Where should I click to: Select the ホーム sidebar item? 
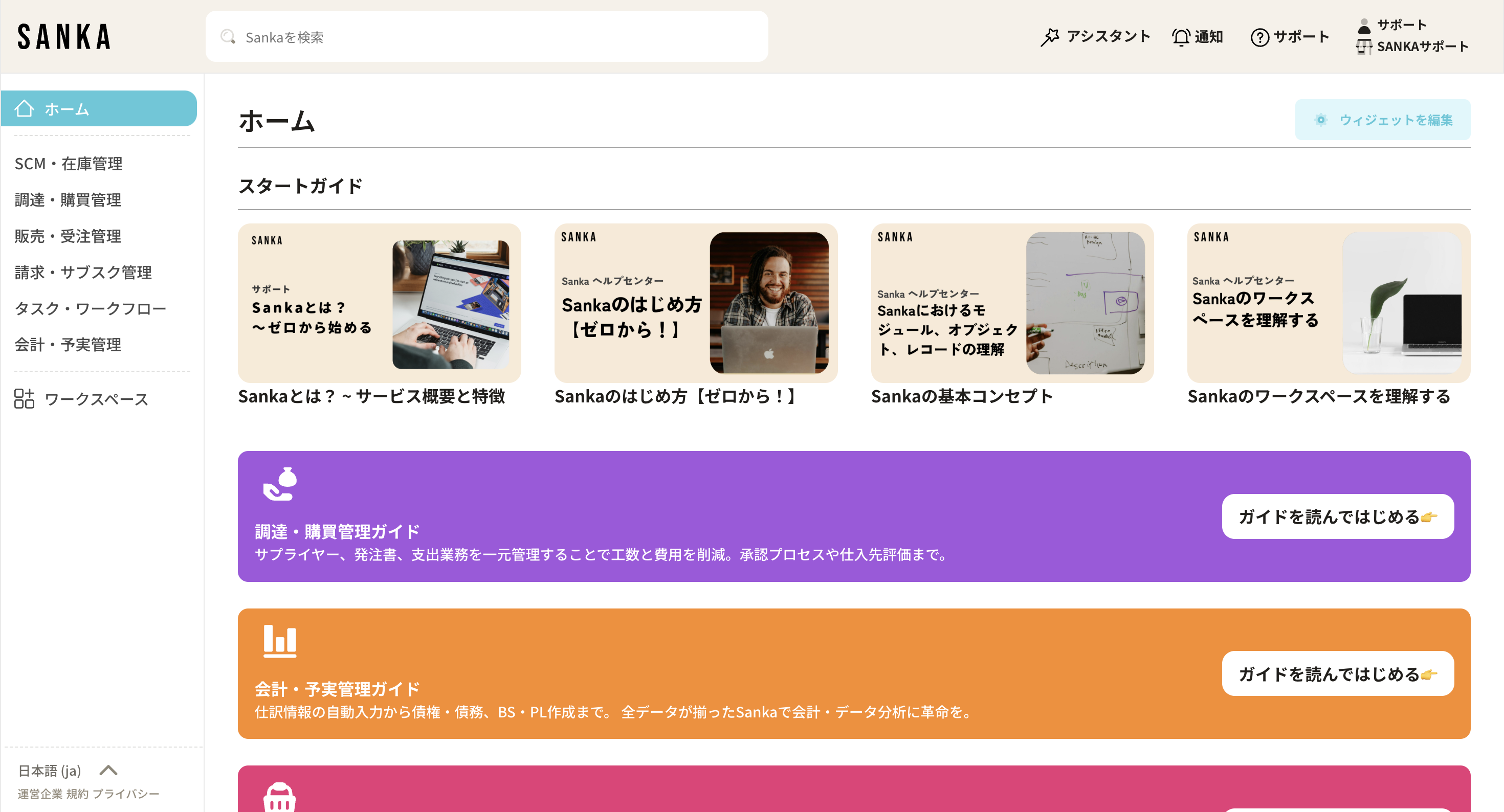click(99, 108)
